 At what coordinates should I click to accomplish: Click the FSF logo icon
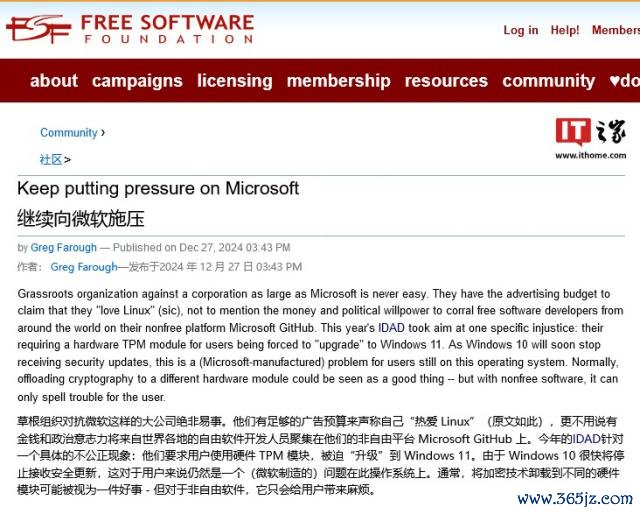point(39,29)
